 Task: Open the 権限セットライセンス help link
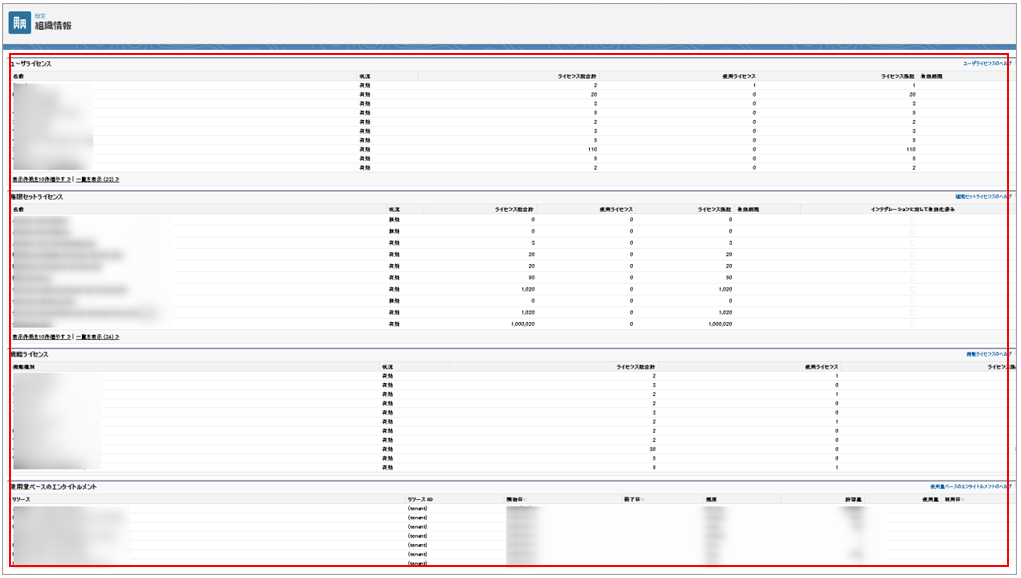coord(983,197)
